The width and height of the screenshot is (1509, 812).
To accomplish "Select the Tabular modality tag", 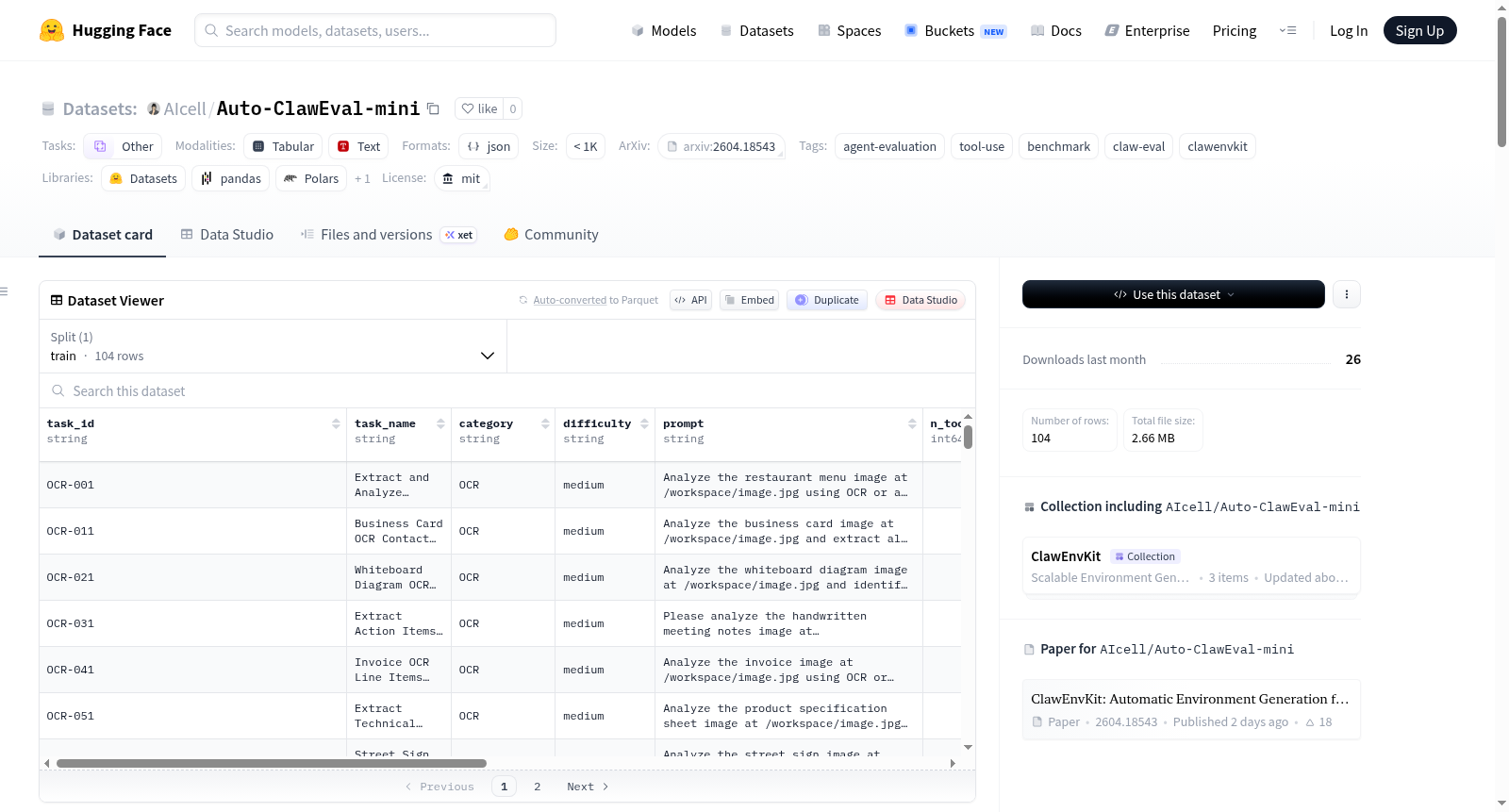I will (x=283, y=146).
